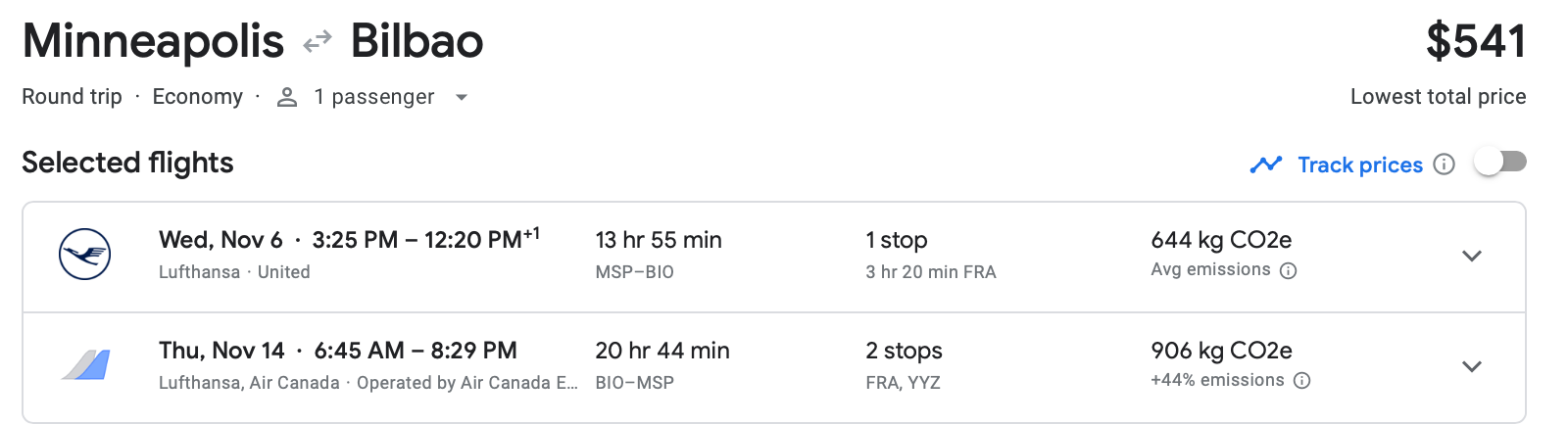Select the 13 hr 55 min duration text
This screenshot has width=1568, height=425.
(659, 240)
